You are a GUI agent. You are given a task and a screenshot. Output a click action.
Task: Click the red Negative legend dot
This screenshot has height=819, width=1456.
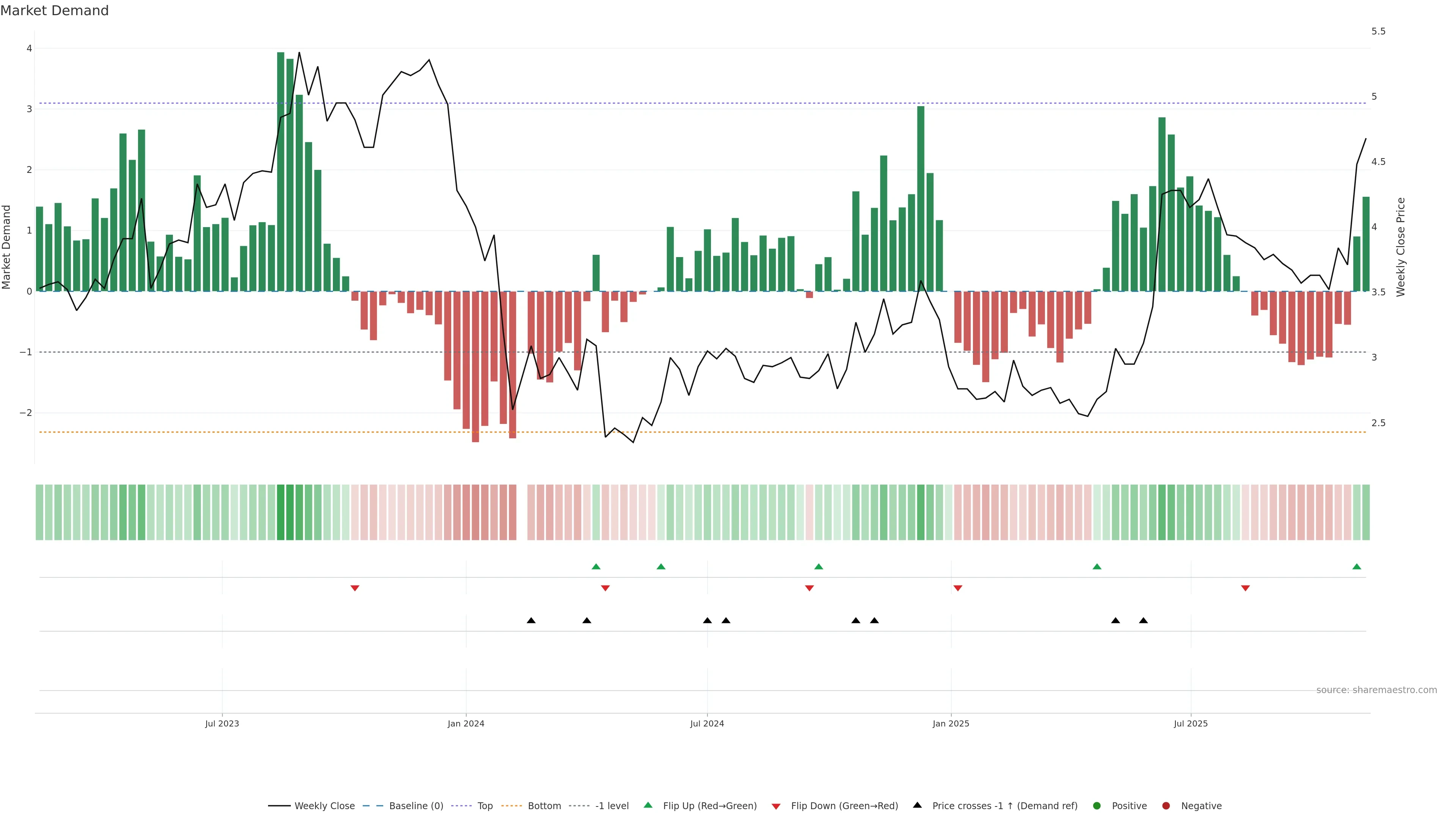pos(1166,806)
